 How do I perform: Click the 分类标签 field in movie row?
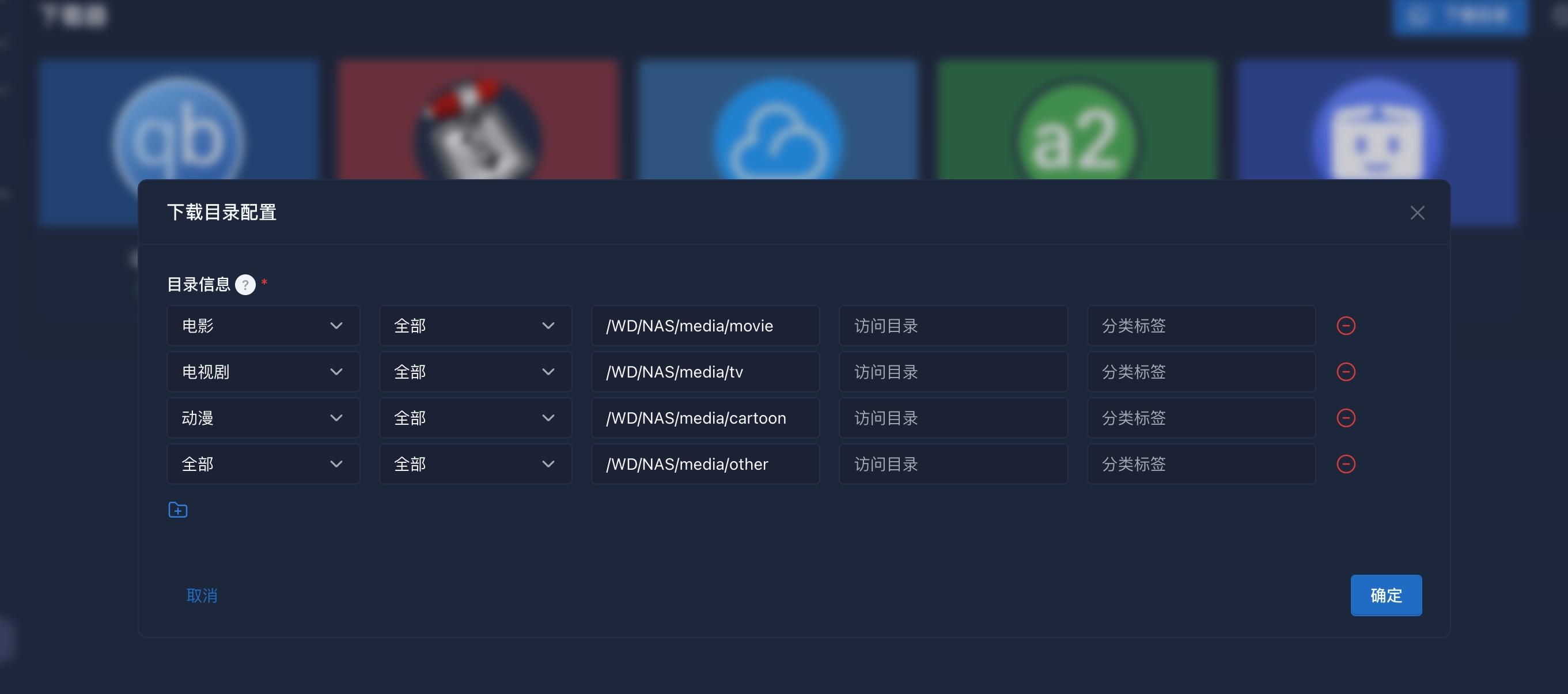point(1200,326)
